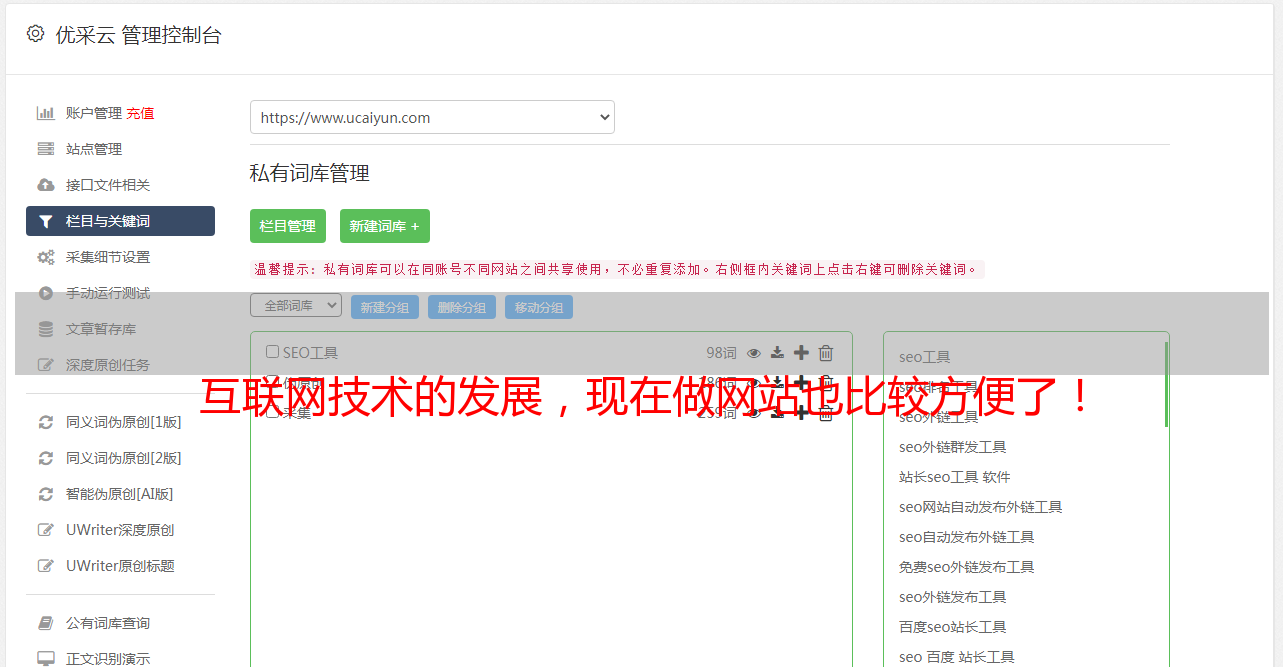Select keyword 百度seo站长工具

[x=953, y=627]
